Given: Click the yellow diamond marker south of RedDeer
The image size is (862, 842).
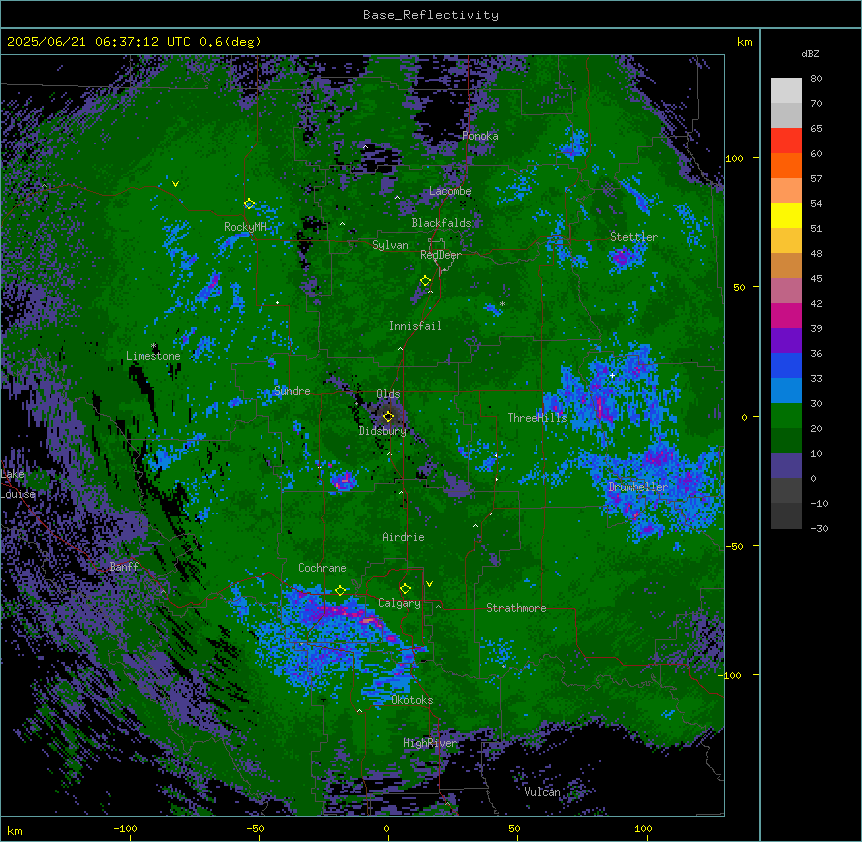Looking at the screenshot, I should point(425,281).
